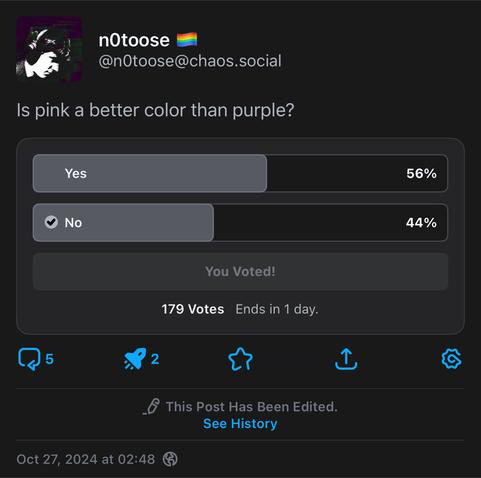Tap the You Voted! button
Viewport: 481px width, 478px height.
[x=240, y=272]
